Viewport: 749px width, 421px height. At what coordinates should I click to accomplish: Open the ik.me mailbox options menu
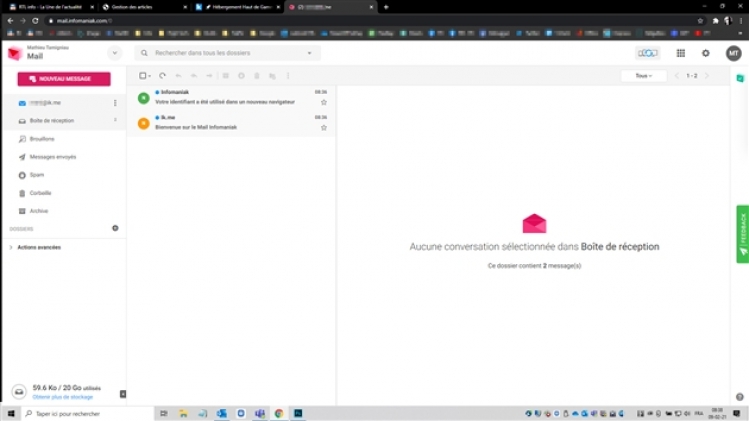coord(115,103)
